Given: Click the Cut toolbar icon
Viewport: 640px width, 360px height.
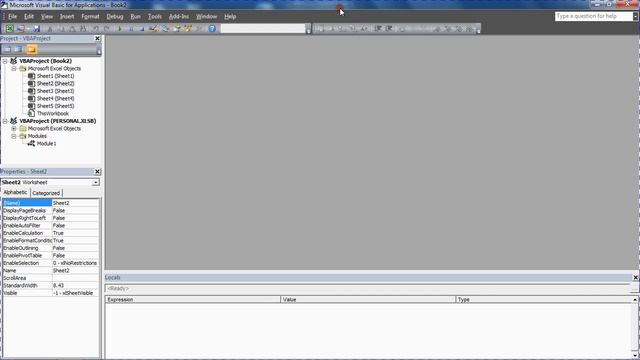Looking at the screenshot, I should [x=50, y=29].
